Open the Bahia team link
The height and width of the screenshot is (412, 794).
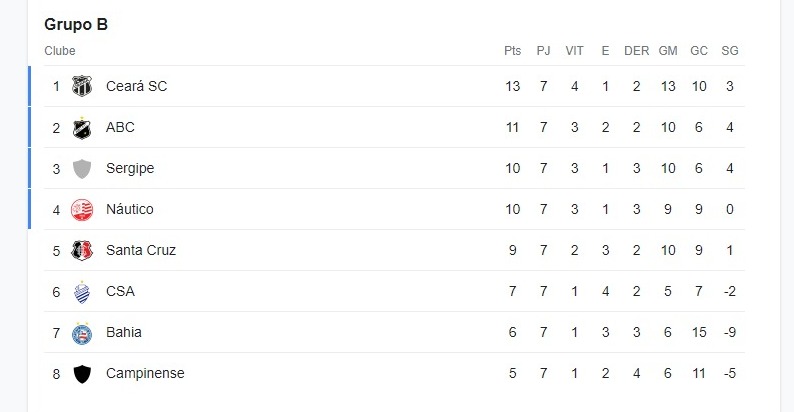(124, 333)
